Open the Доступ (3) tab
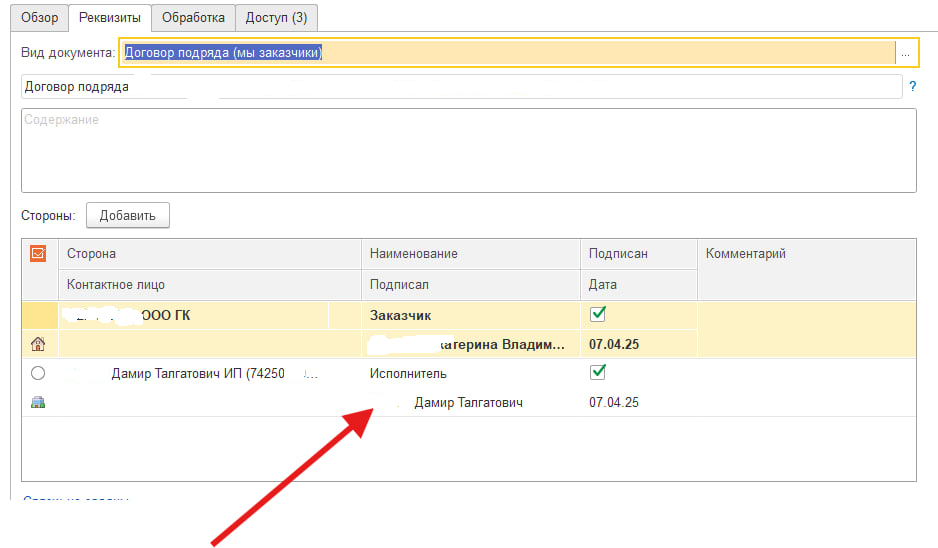The width and height of the screenshot is (938, 548). (x=278, y=17)
